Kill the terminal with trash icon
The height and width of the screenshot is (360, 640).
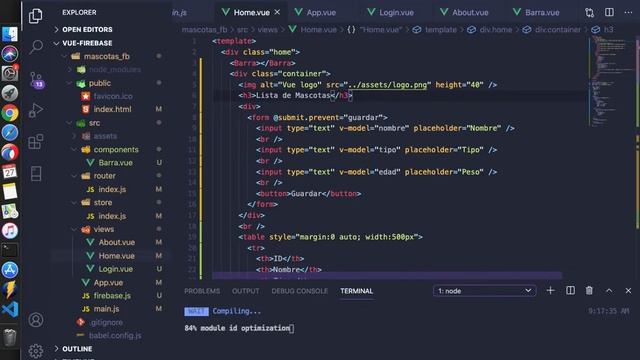[x=589, y=291]
